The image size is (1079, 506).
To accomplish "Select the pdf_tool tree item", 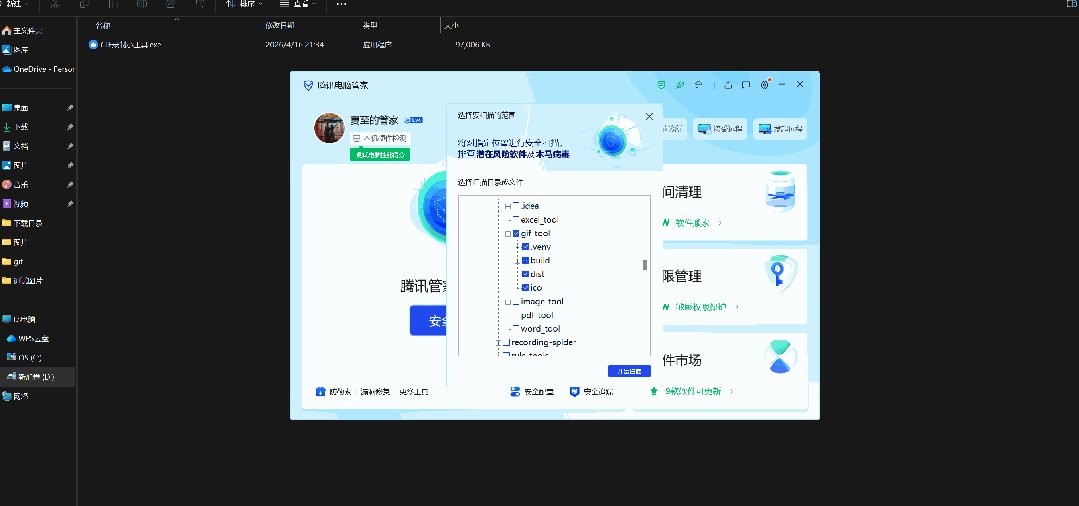I will [x=537, y=315].
